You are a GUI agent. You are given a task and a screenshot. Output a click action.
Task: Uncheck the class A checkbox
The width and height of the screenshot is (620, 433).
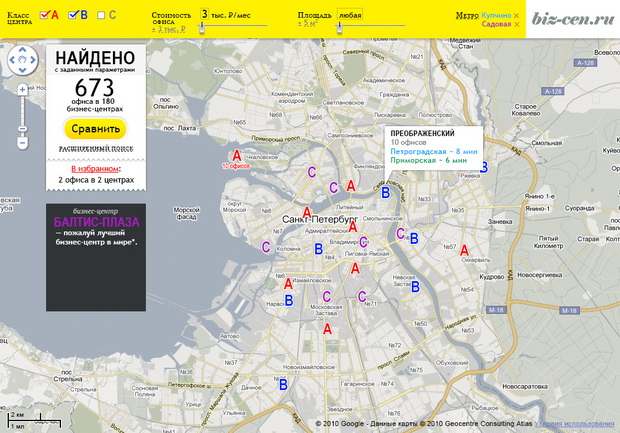pyautogui.click(x=44, y=15)
